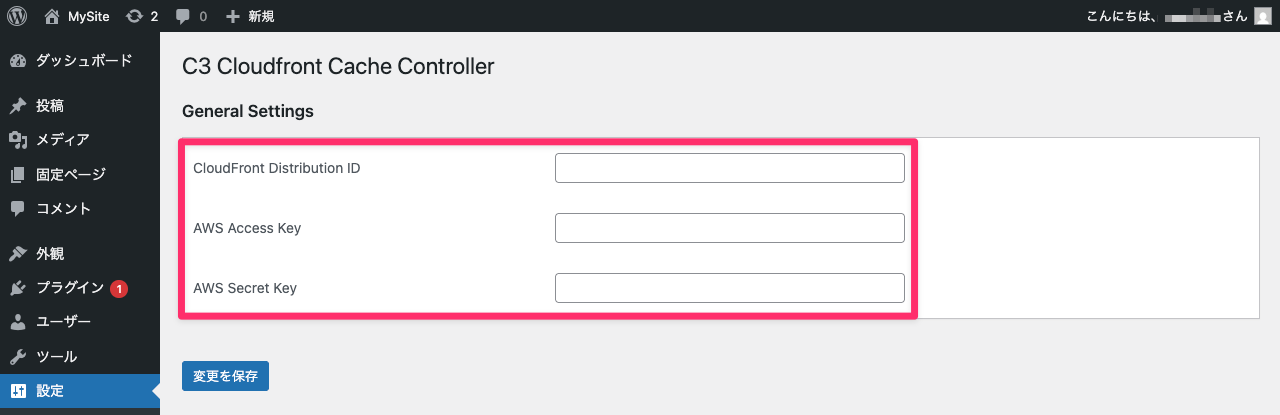Viewport: 1280px width, 415px height.
Task: Open the 設定 settings menu
Action: click(x=80, y=391)
